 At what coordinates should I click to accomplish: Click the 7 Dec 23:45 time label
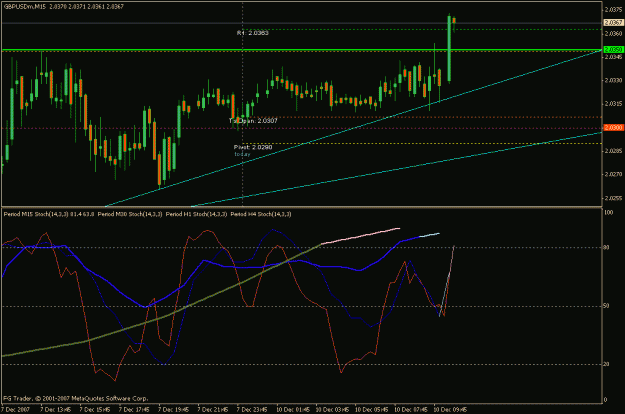point(252,410)
